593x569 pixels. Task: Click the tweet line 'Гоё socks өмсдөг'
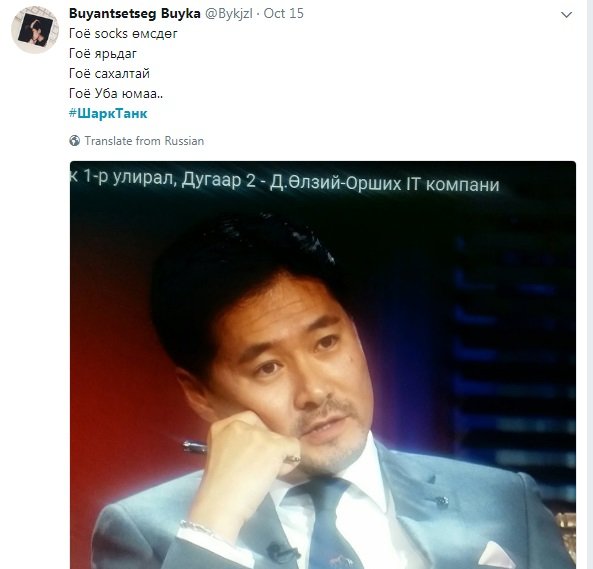(123, 34)
